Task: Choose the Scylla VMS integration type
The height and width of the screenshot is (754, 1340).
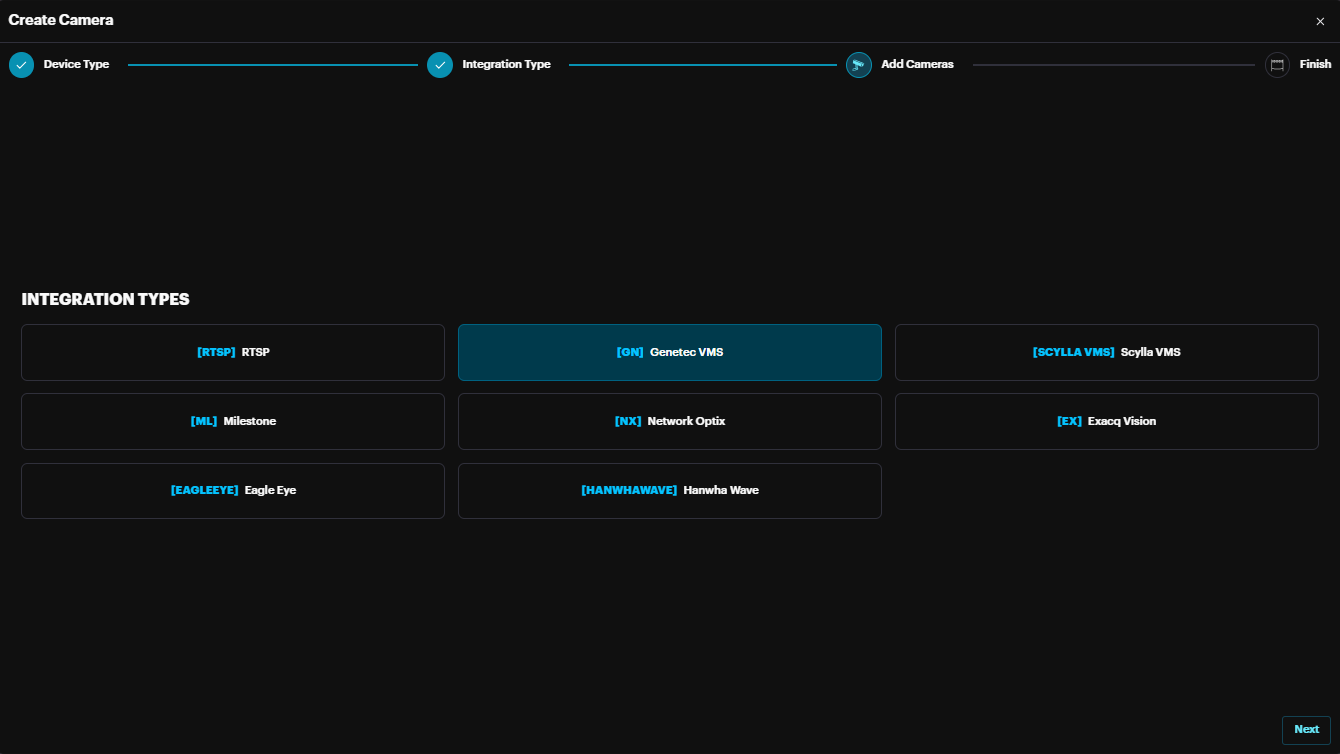Action: click(x=1106, y=352)
